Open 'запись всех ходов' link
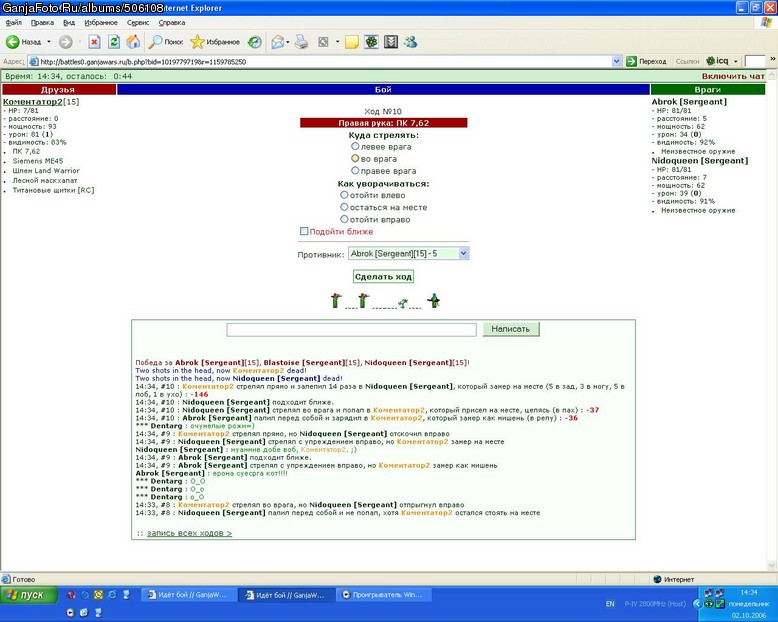The image size is (778, 622). [x=189, y=533]
